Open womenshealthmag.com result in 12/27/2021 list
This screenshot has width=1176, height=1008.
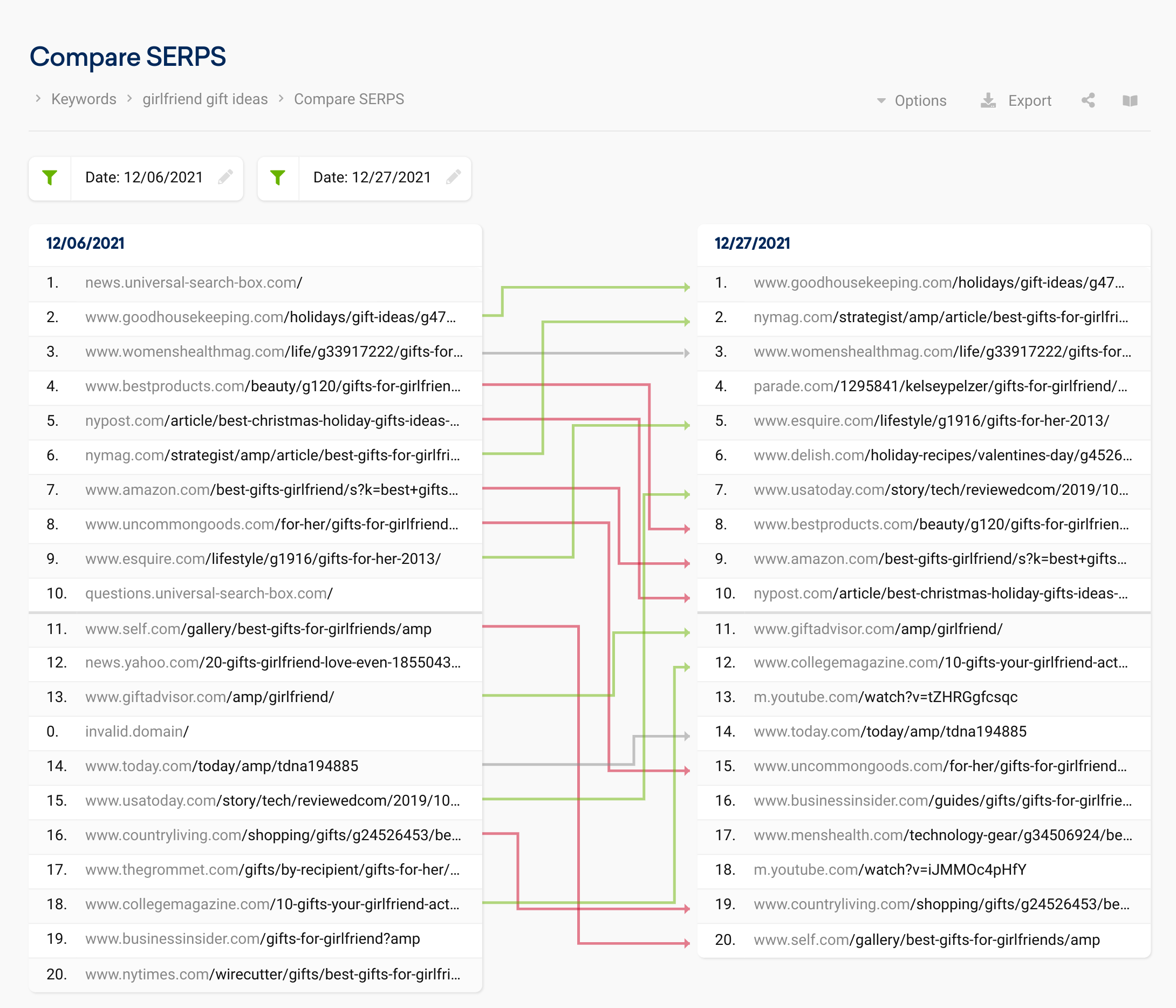pos(943,351)
